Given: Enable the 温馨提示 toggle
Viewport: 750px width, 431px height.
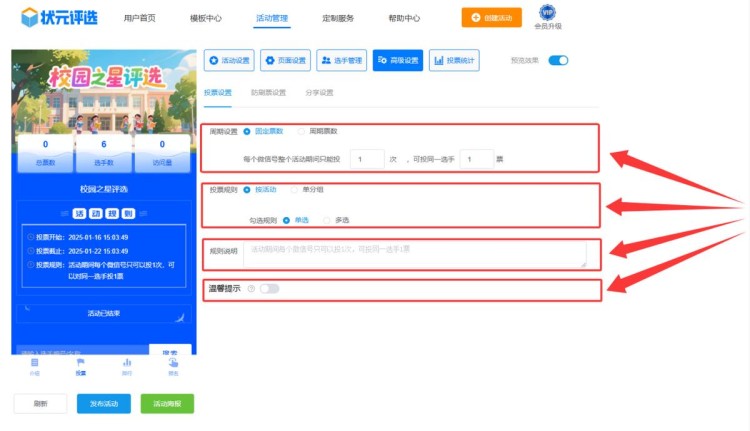Looking at the screenshot, I should [x=269, y=289].
